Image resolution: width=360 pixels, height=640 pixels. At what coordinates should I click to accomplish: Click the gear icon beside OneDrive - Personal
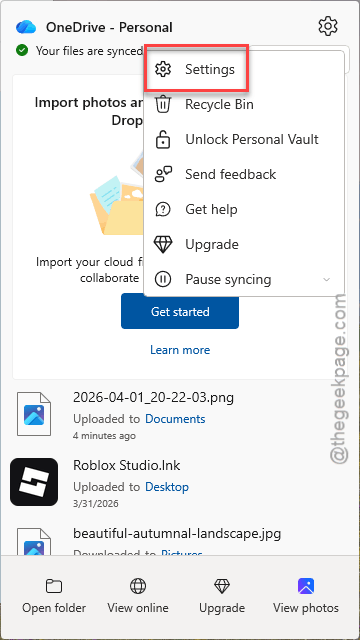[328, 26]
